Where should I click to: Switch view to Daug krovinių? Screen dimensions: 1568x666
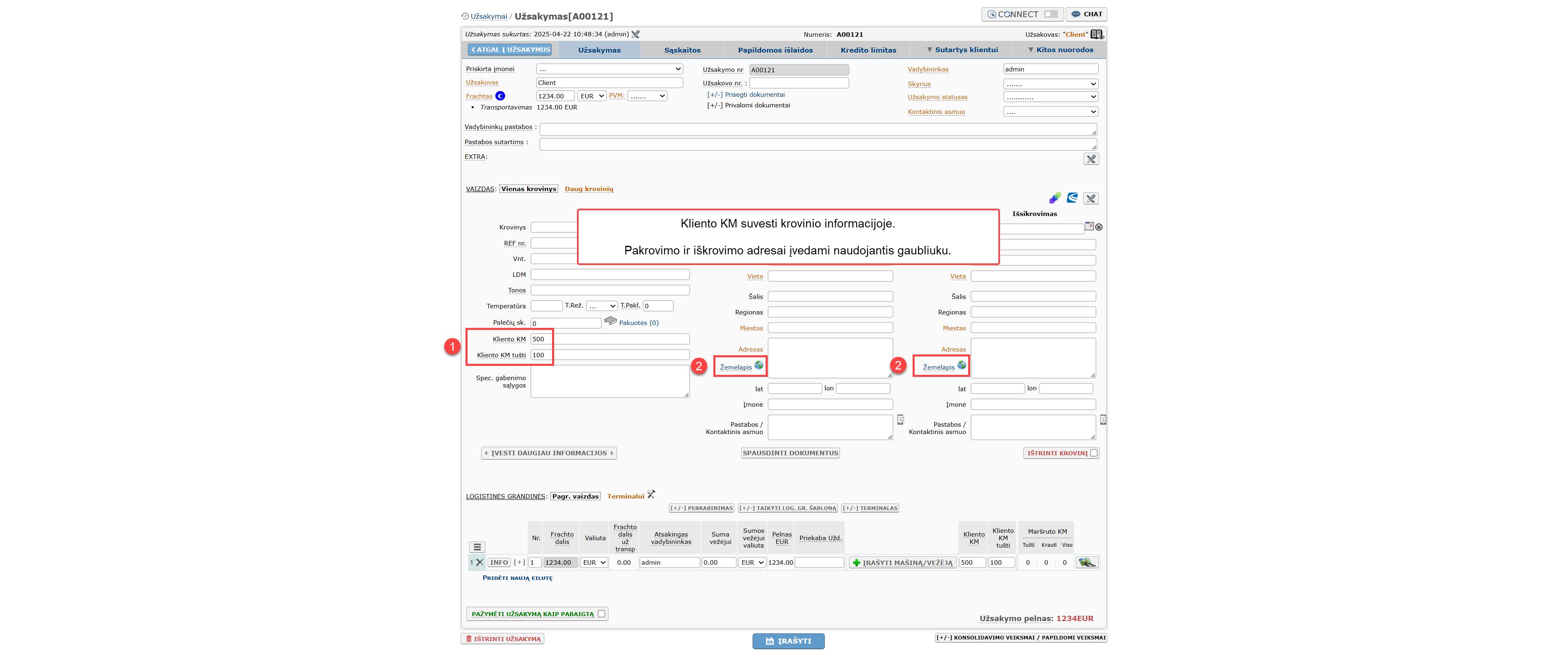pos(588,189)
